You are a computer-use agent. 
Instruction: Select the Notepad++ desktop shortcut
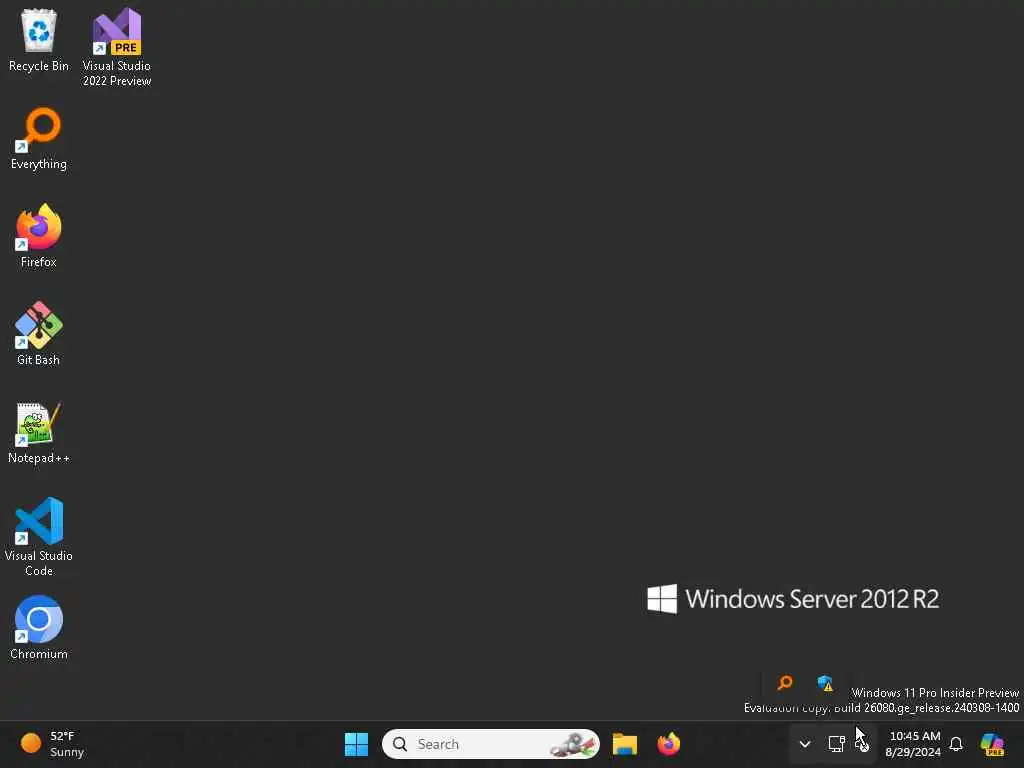(39, 432)
